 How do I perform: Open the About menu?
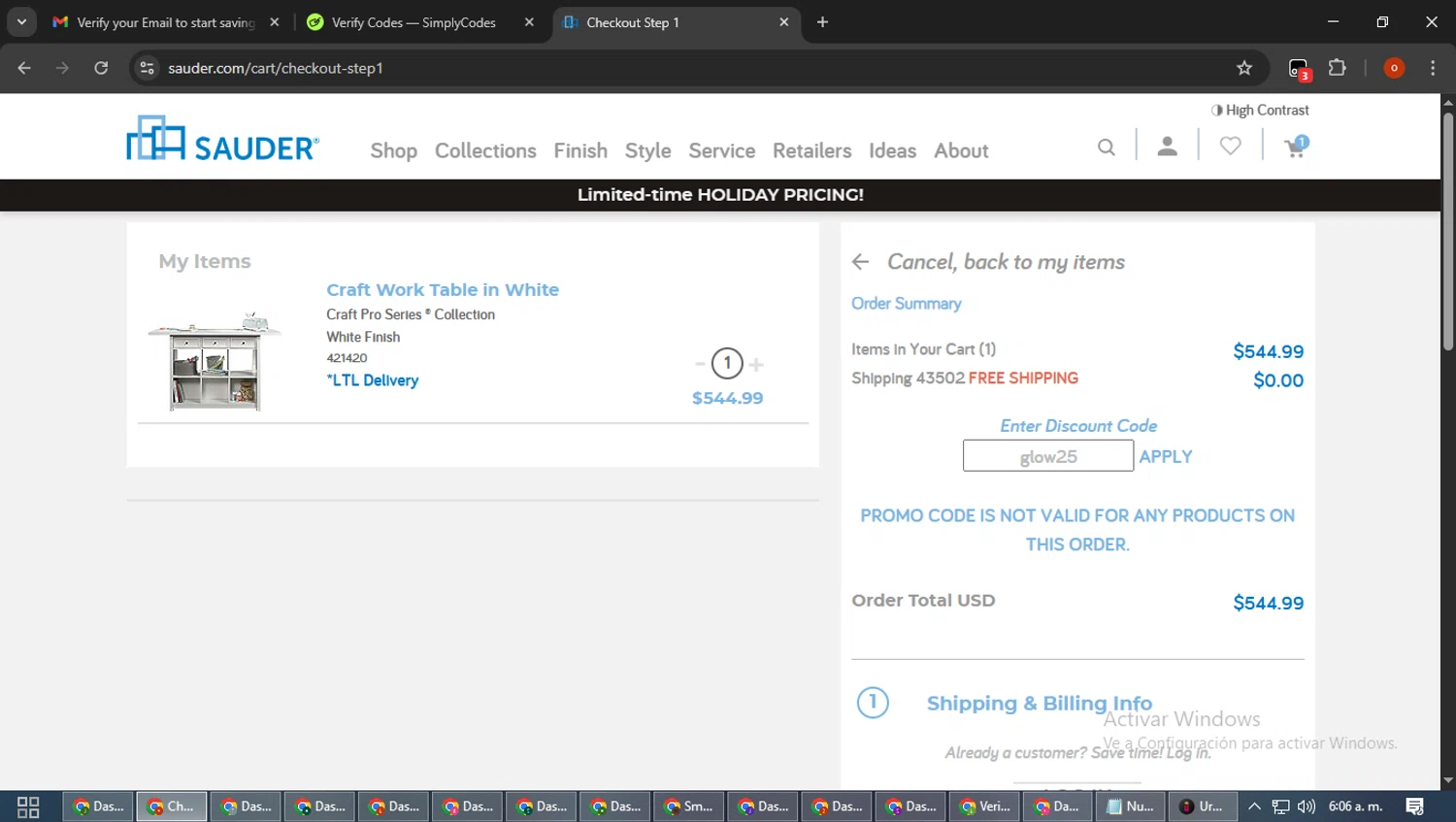(x=961, y=150)
